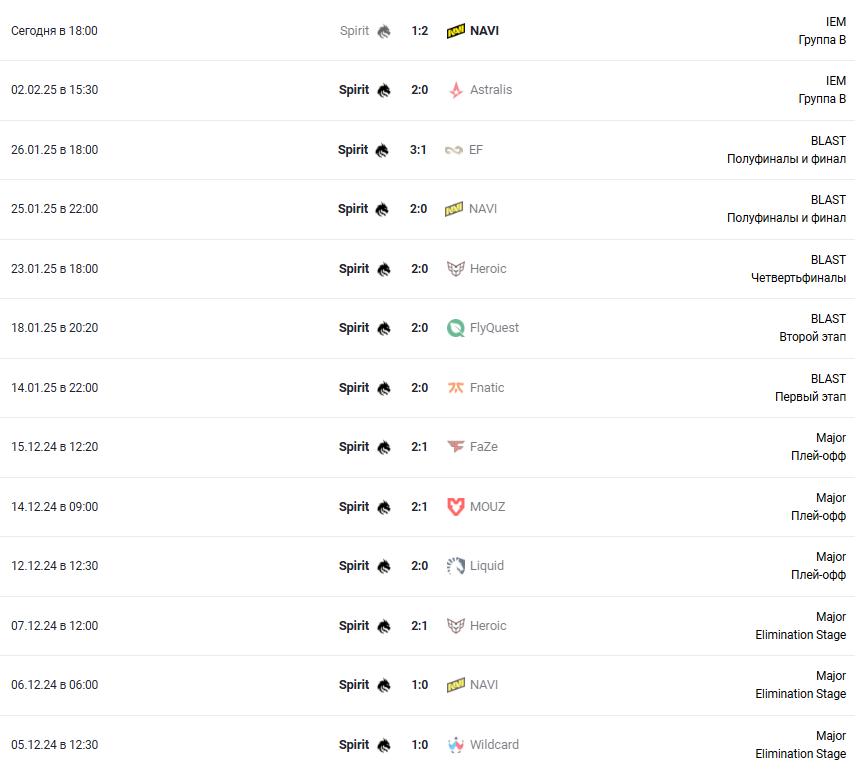
Task: Click Spirit dragon logo in the Astralis match
Action: tap(384, 90)
